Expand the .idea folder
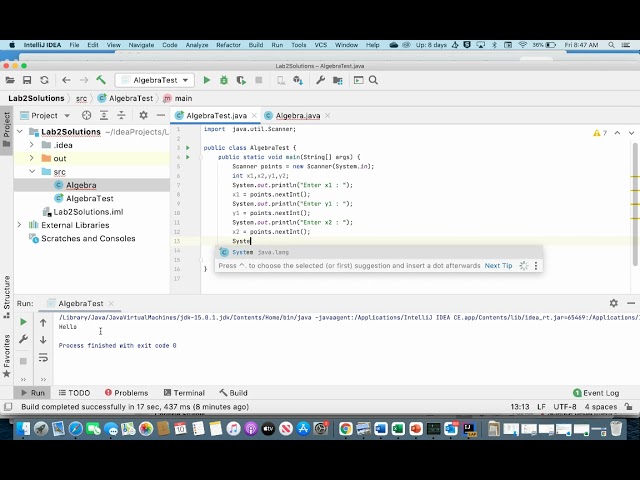Viewport: 640px width, 480px height. coord(31,145)
